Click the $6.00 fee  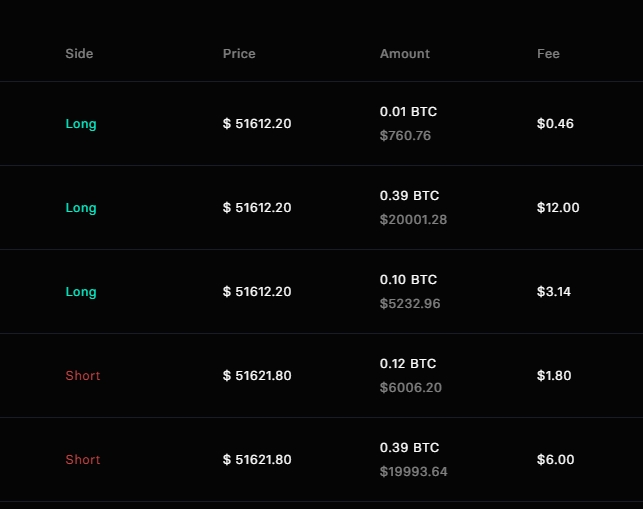point(556,460)
